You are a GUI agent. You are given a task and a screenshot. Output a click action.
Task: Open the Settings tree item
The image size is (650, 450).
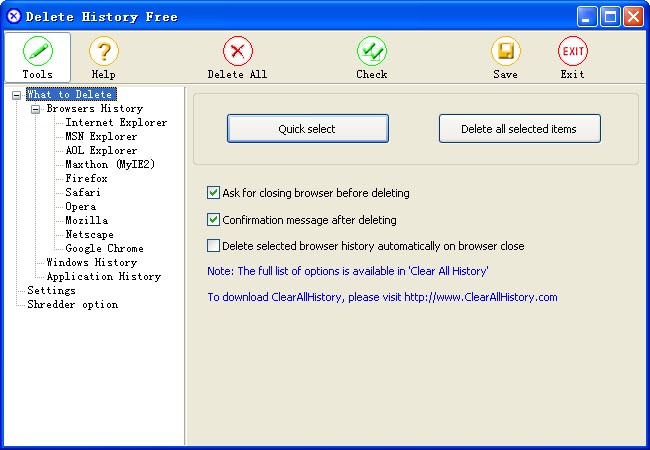click(x=51, y=291)
